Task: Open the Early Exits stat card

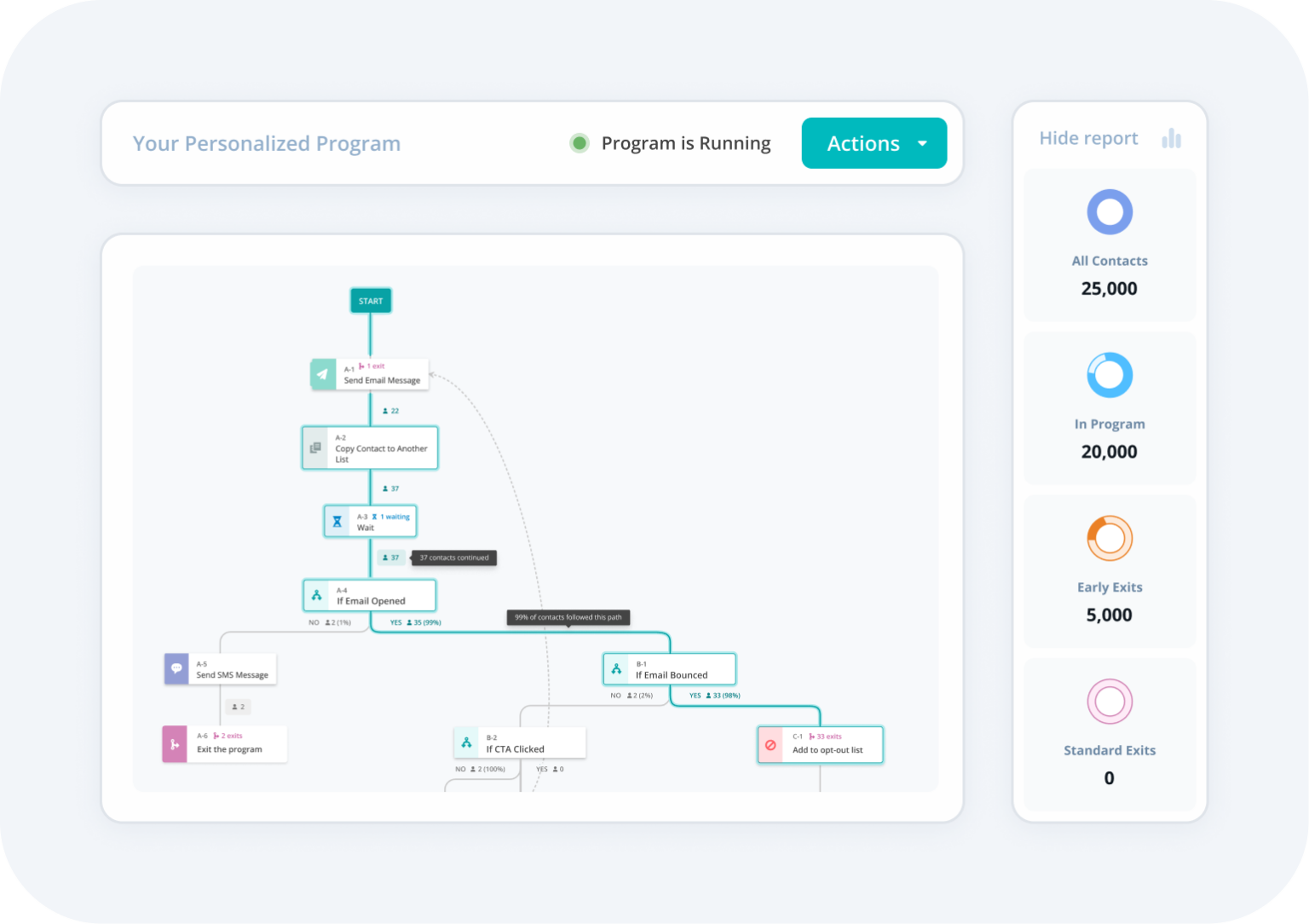Action: point(1110,572)
